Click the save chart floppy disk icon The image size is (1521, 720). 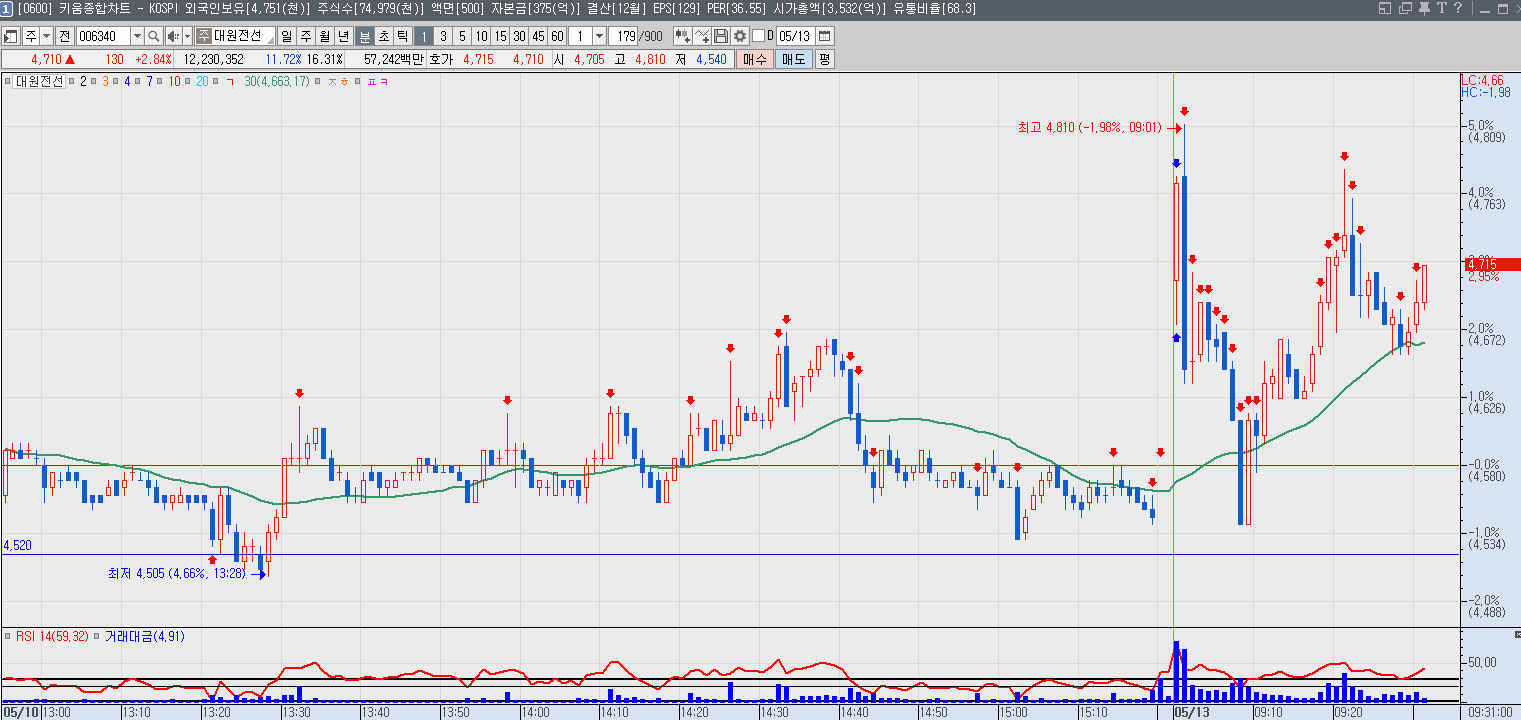tap(720, 36)
